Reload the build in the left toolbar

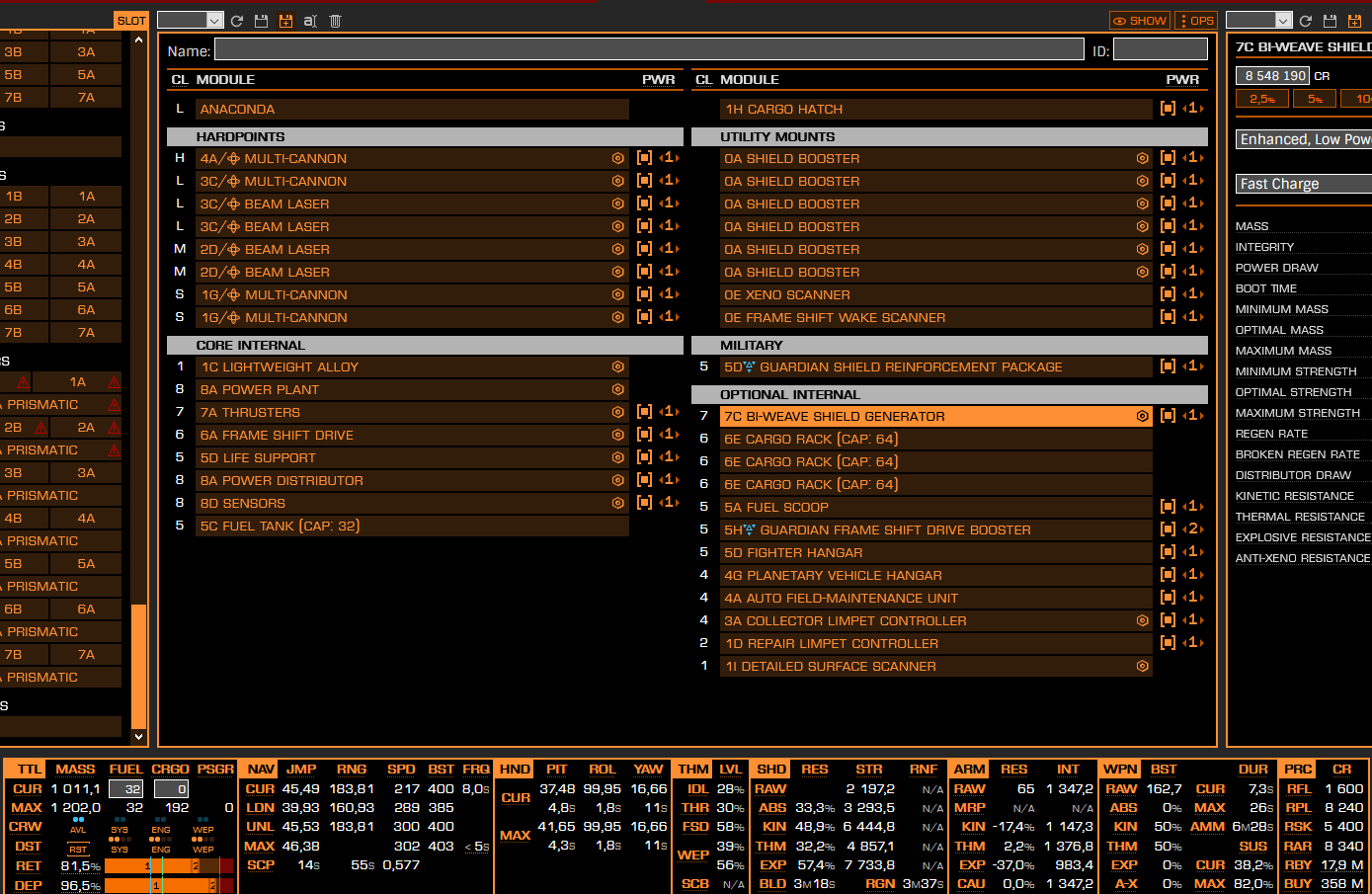tap(237, 21)
